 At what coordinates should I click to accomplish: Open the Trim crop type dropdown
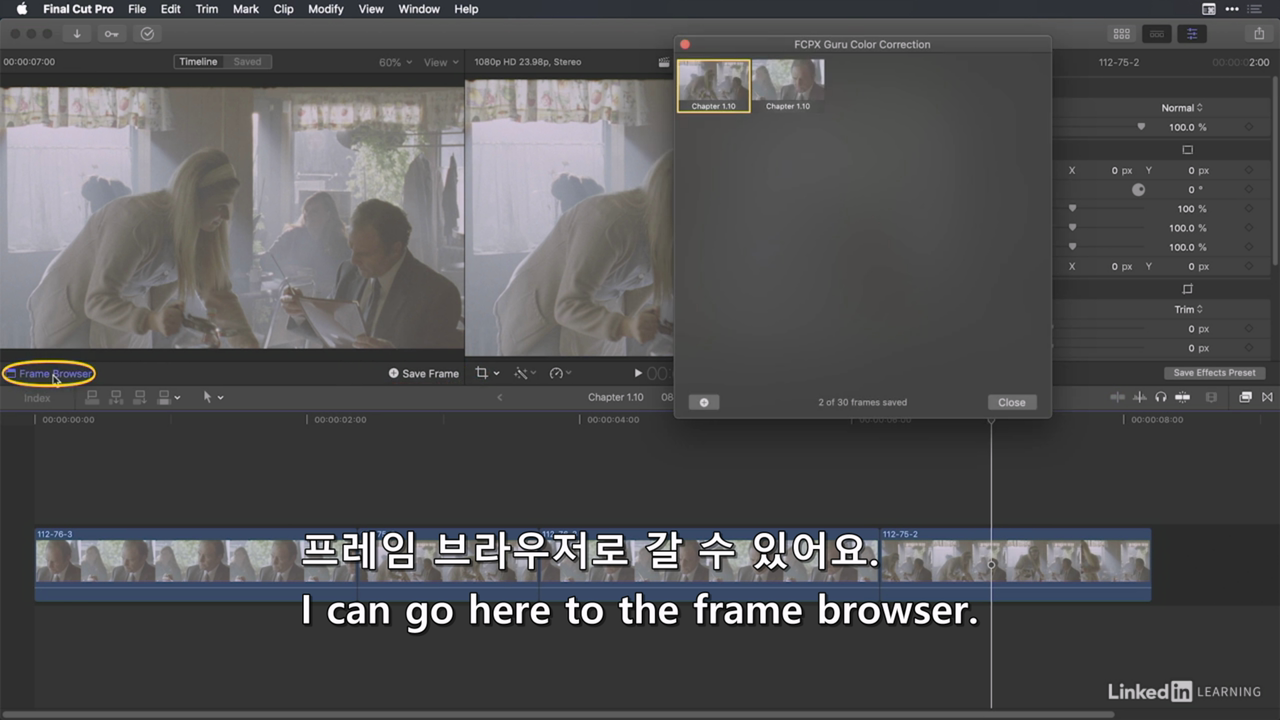1188,310
